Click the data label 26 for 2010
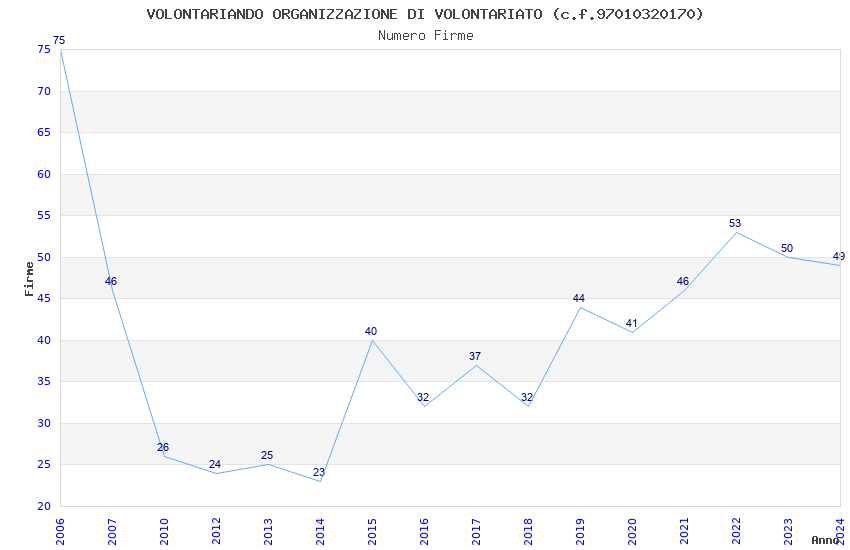This screenshot has width=850, height=550. [x=163, y=448]
